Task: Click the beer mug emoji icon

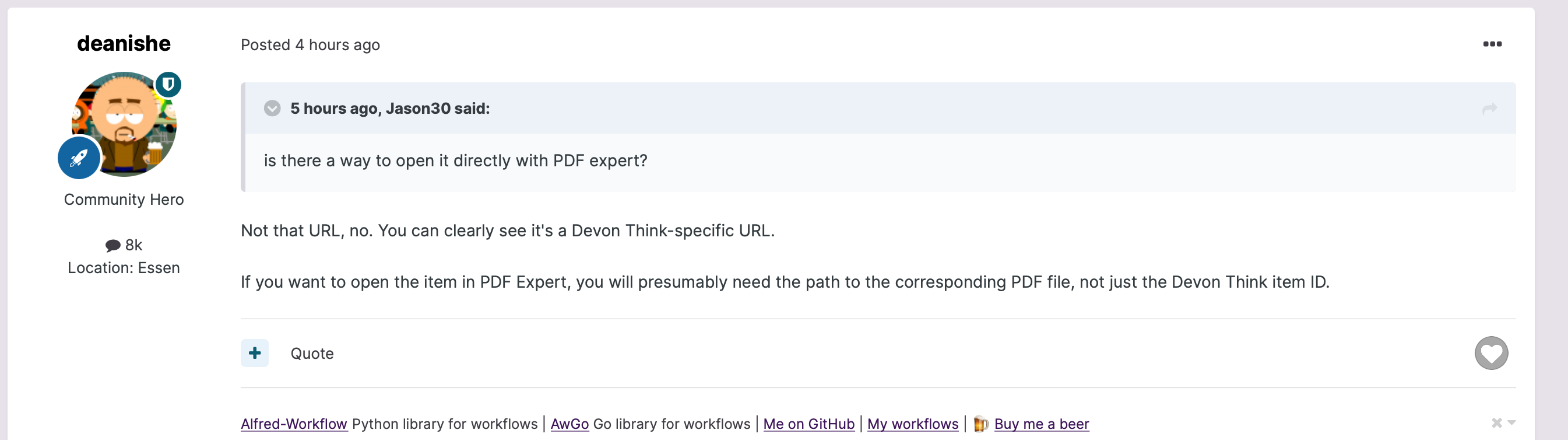Action: coord(980,424)
